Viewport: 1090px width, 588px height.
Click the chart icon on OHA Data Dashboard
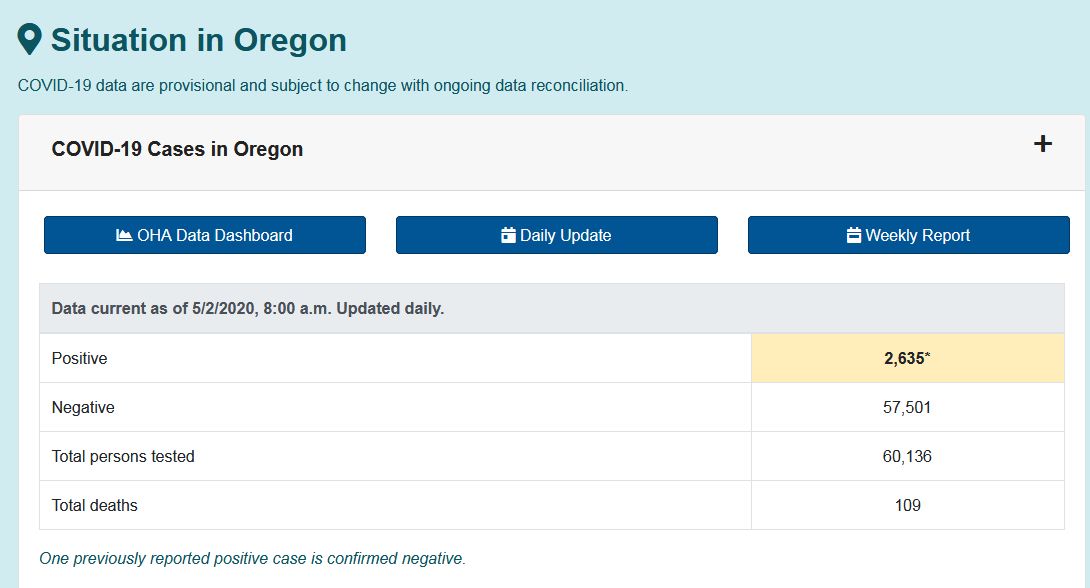tap(124, 236)
